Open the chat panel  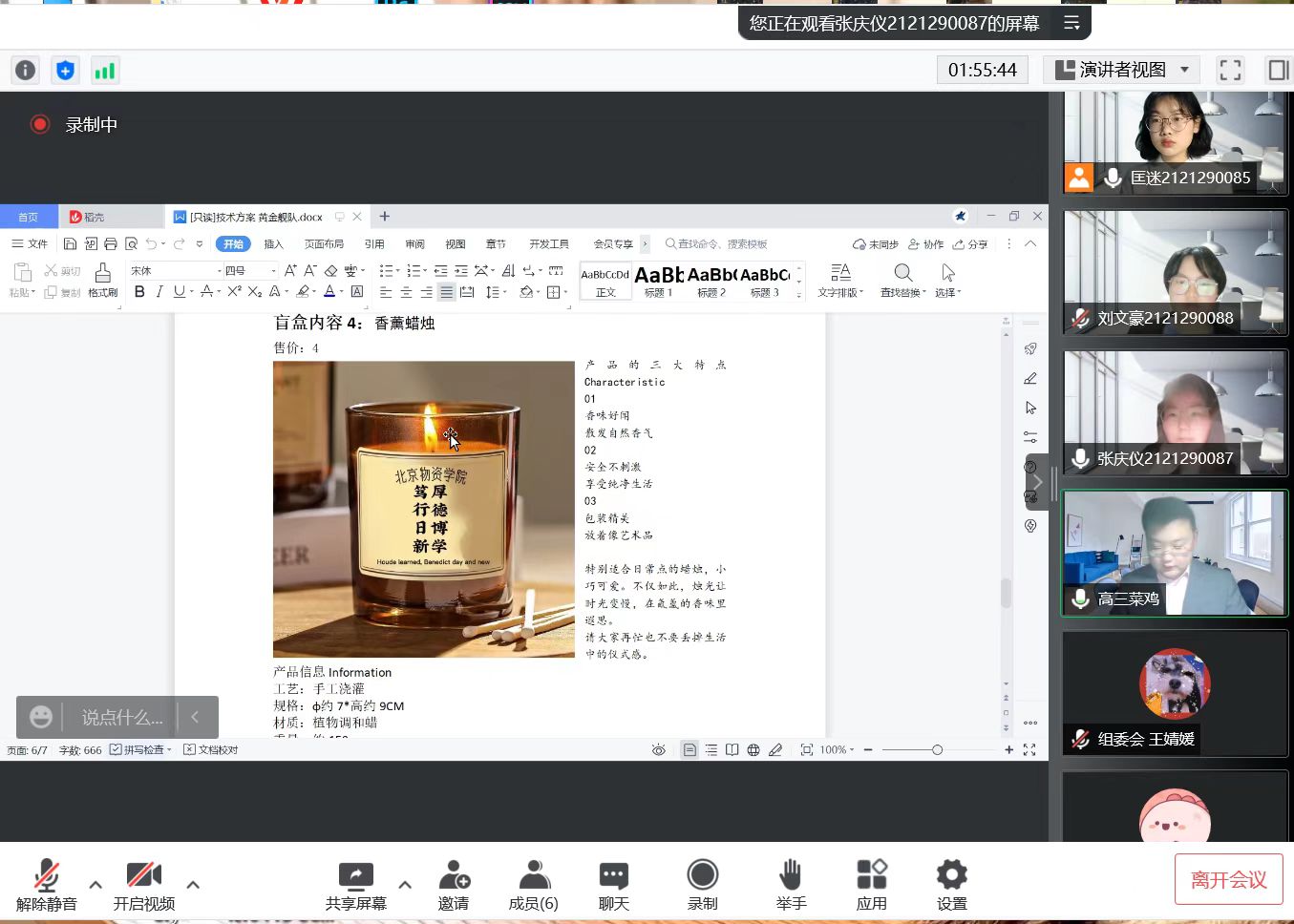[613, 884]
